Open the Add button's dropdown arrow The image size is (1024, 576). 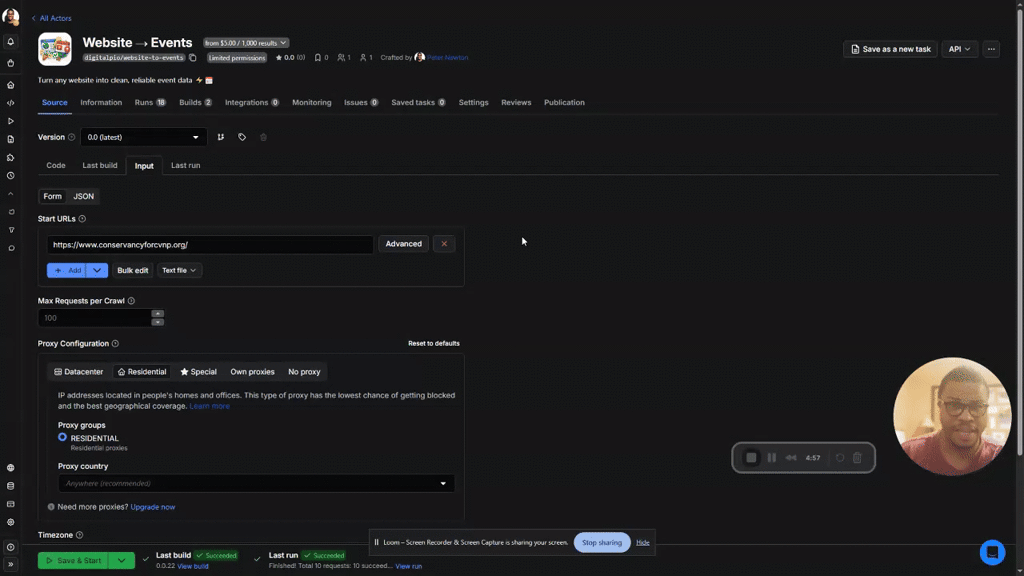click(x=97, y=270)
